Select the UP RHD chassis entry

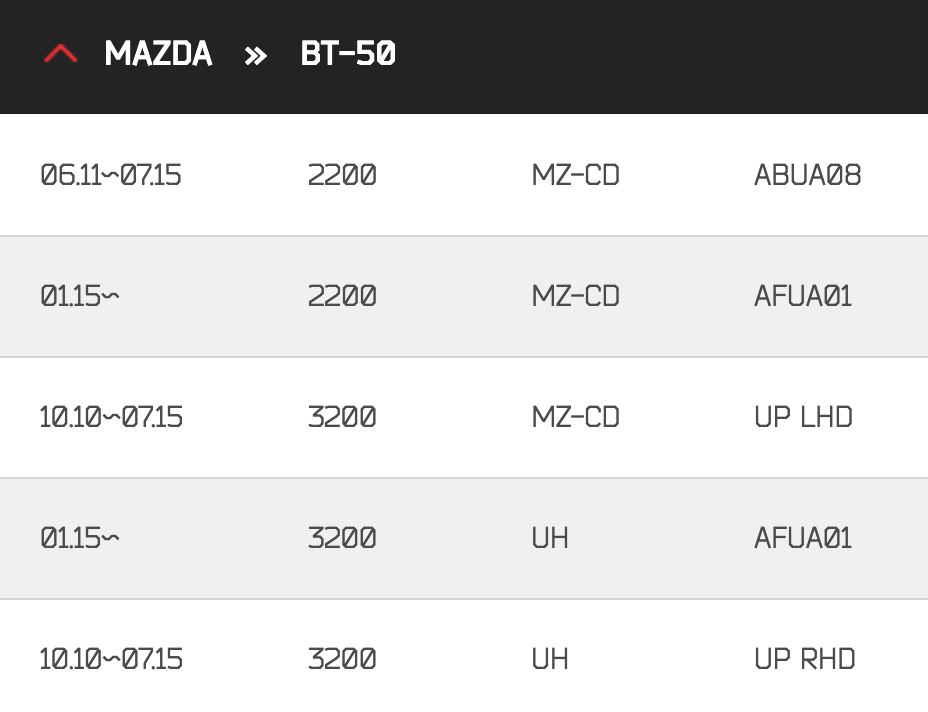point(804,659)
